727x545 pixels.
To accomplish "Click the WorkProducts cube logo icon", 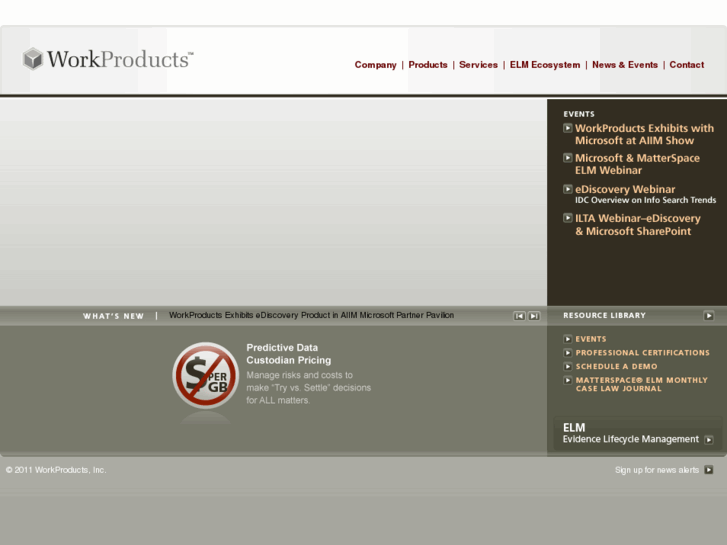I will coord(33,59).
